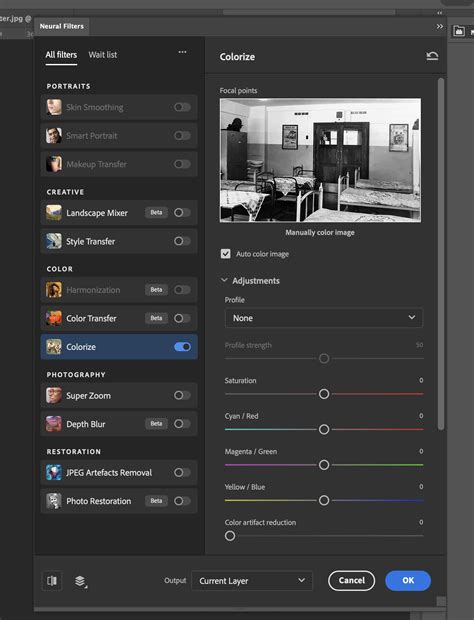Click the Depth Blur filter thumbnail icon
Screen dimensions: 474x620
pos(54,424)
